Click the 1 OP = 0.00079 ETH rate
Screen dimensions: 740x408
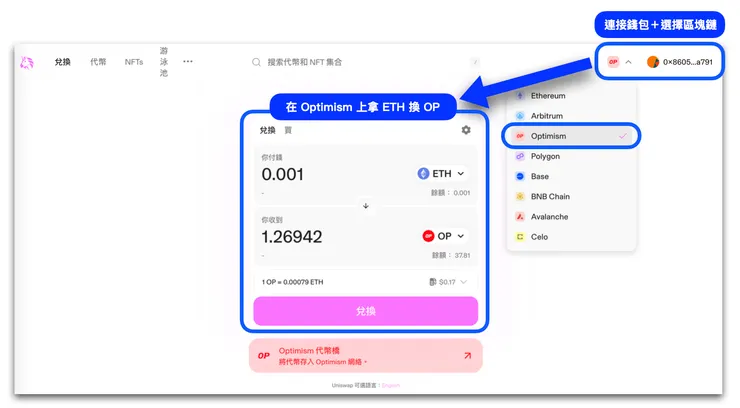(x=293, y=282)
